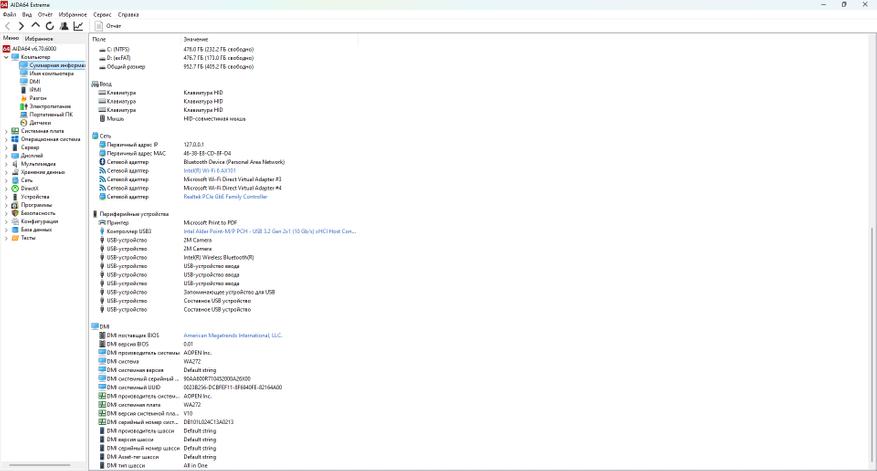Click the Программы software icon in tree

15,205
